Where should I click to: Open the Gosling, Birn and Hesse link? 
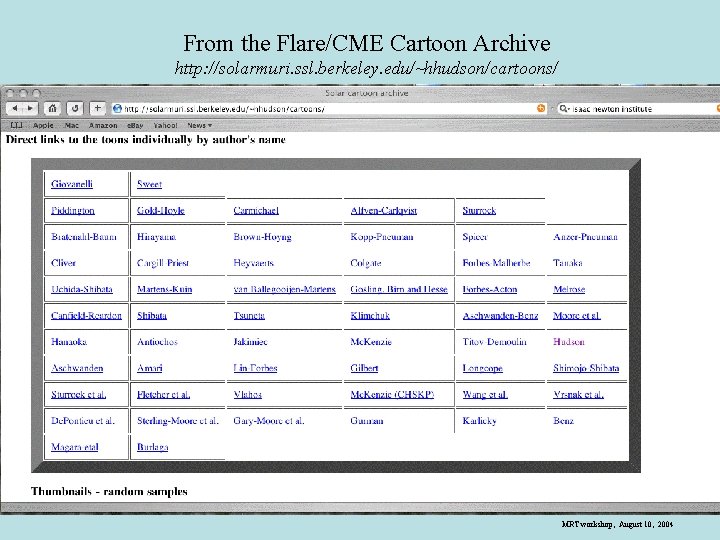(399, 289)
